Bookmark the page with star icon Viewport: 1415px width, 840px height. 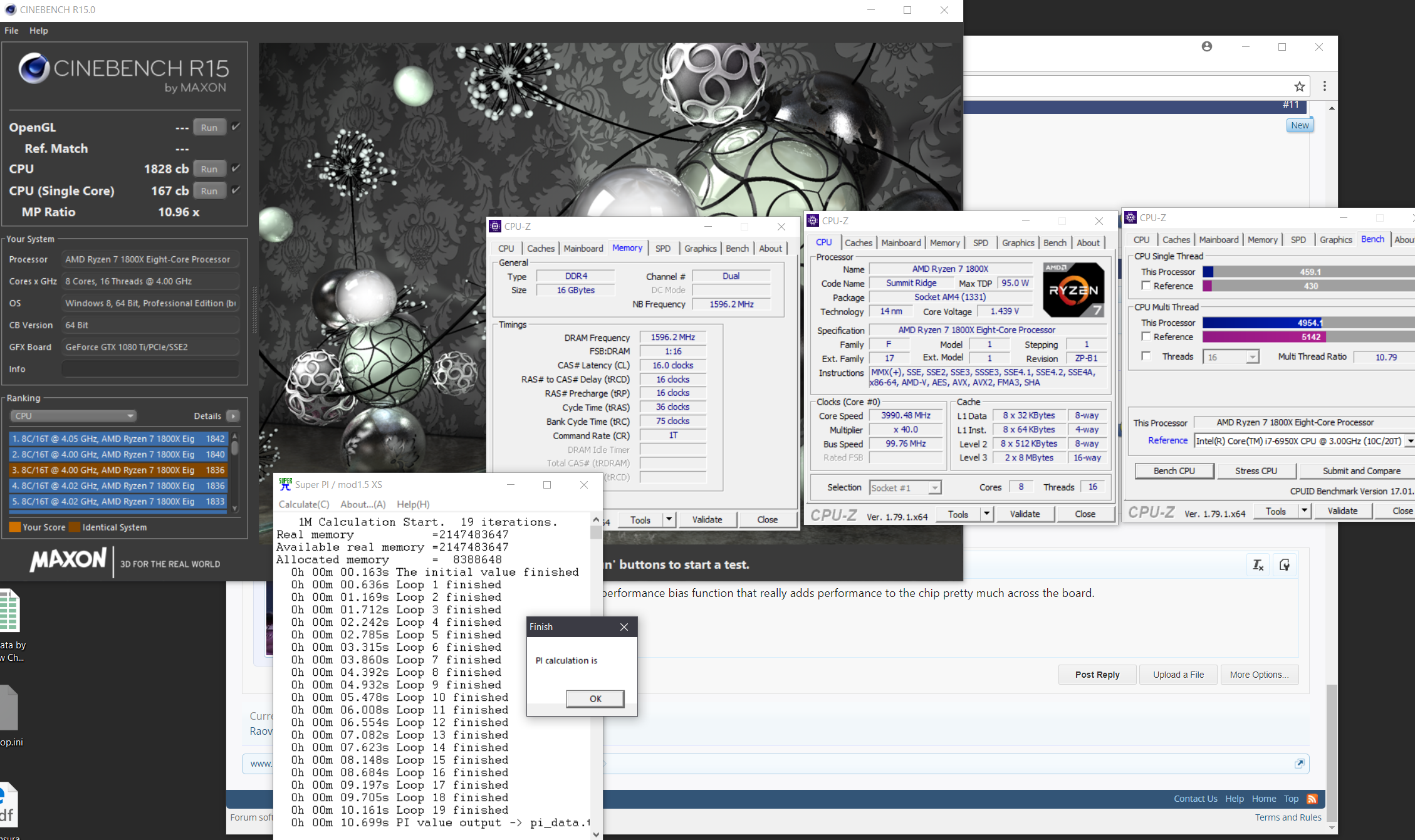1300,86
